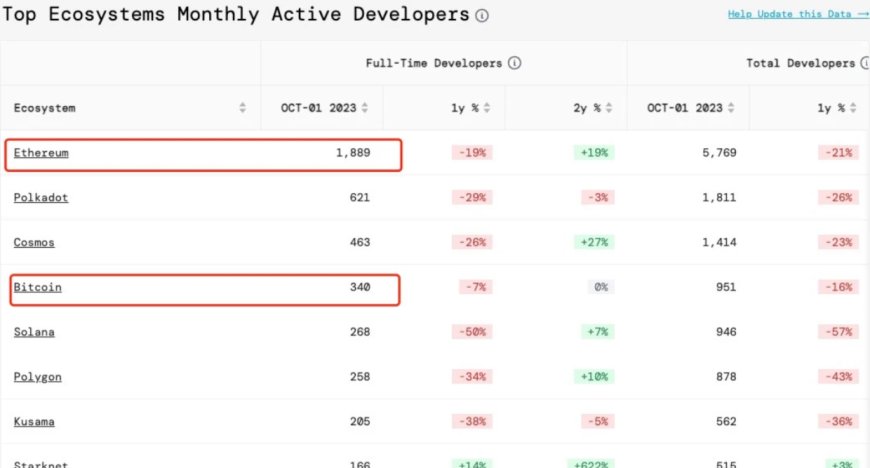Click Solana total 1y -57% badge
This screenshot has height=468, width=870.
[x=838, y=332]
